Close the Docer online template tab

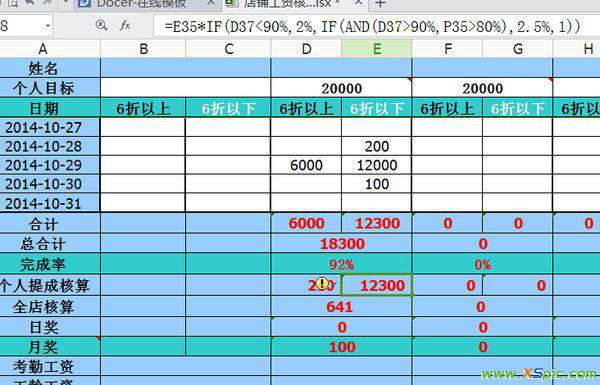click(x=211, y=3)
